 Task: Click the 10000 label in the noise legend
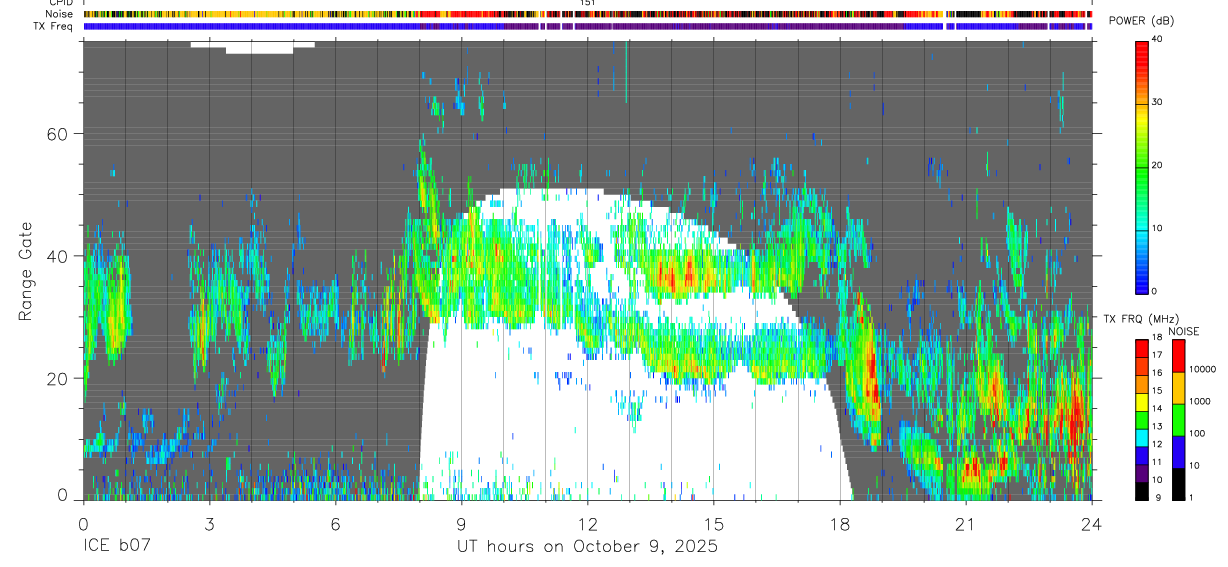click(x=1201, y=369)
